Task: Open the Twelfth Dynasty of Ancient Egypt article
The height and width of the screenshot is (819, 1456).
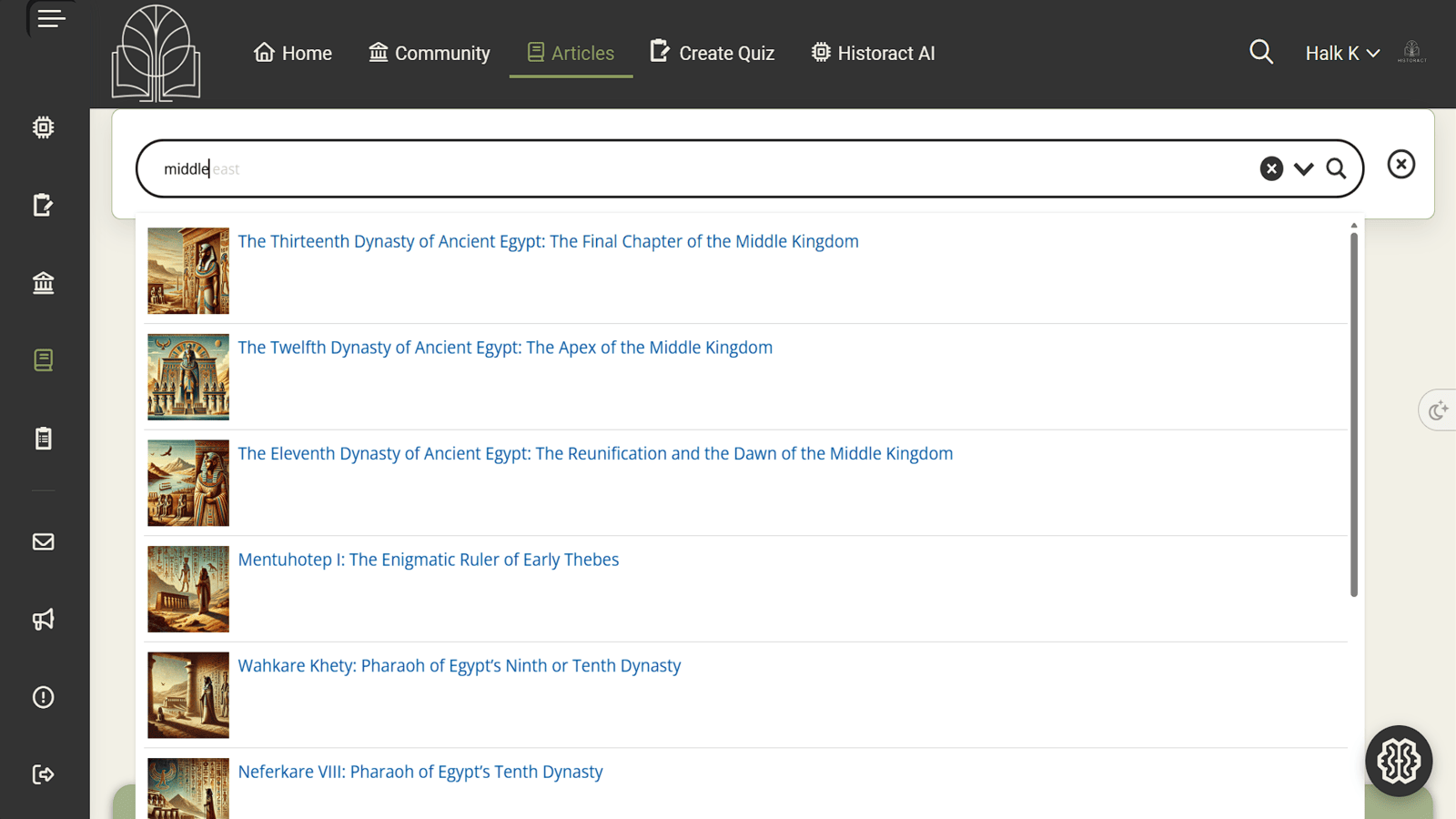Action: coord(505,347)
